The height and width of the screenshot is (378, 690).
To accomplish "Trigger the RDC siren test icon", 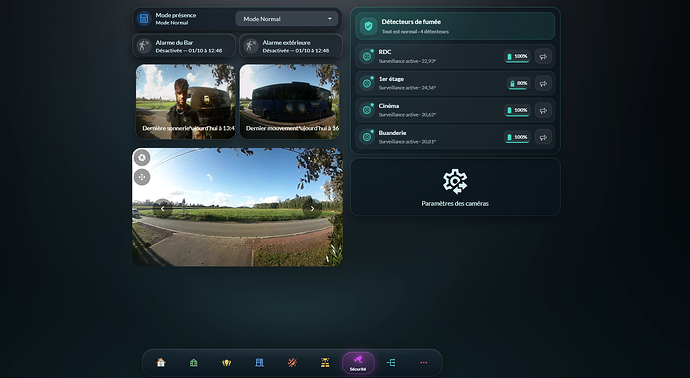I will [543, 56].
